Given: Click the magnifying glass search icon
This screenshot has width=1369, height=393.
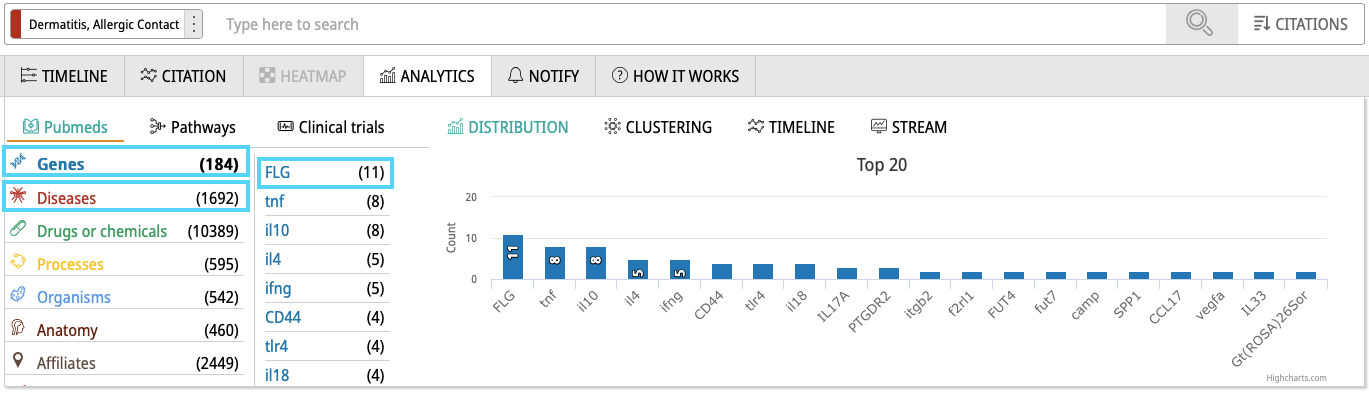Looking at the screenshot, I should tap(1200, 24).
